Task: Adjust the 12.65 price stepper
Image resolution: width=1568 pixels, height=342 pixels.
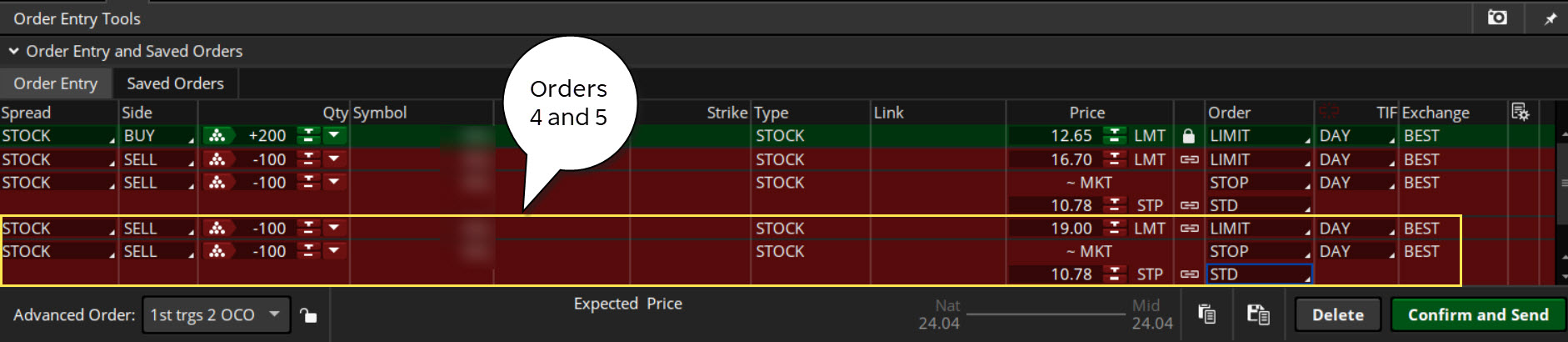Action: [x=1114, y=135]
